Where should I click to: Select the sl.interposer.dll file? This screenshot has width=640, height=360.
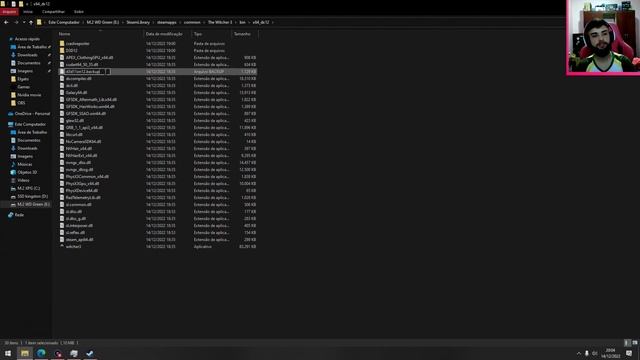tap(79, 225)
